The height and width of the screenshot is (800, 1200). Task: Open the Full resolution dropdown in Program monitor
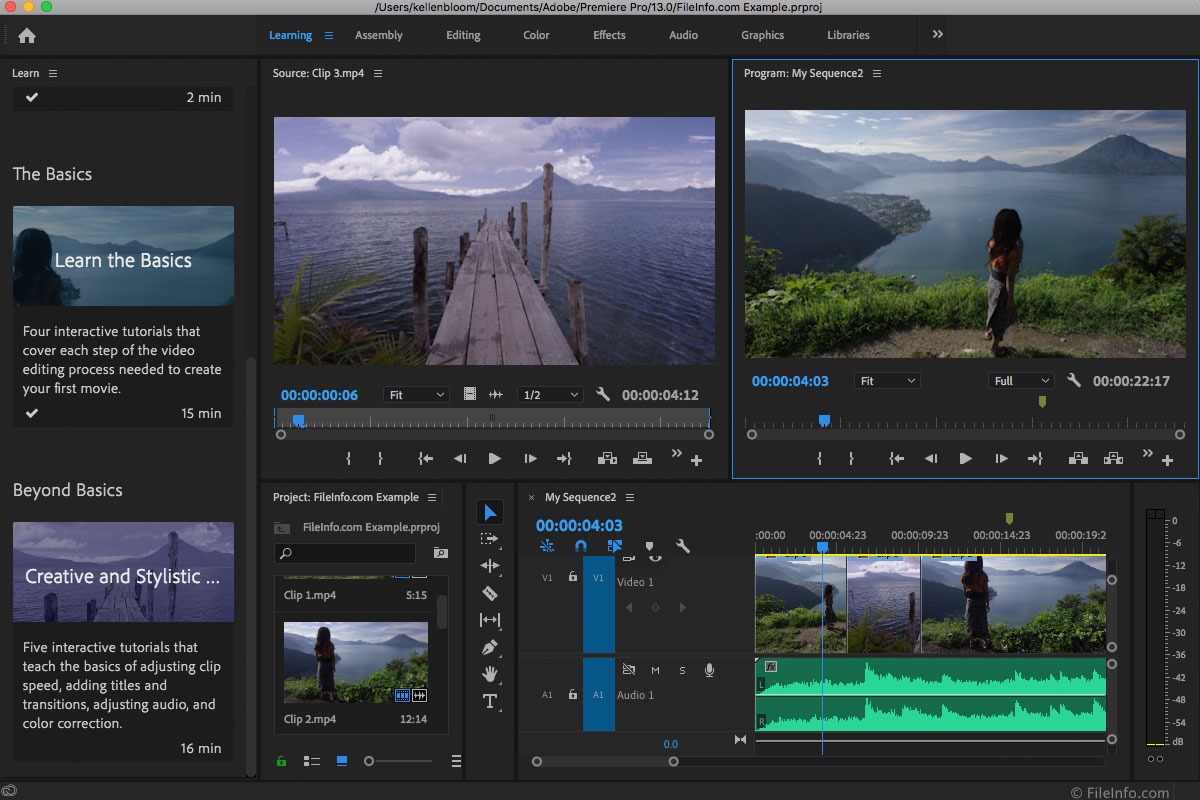point(1020,380)
